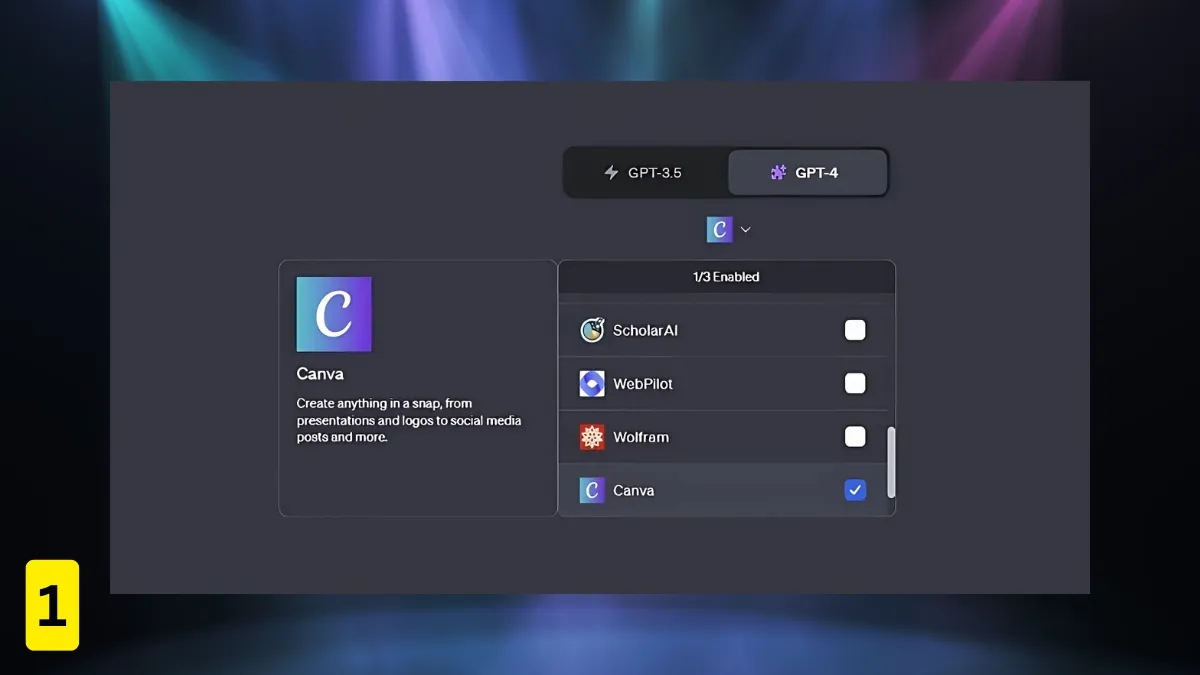Click the ScholarAI plugin icon

tap(594, 330)
